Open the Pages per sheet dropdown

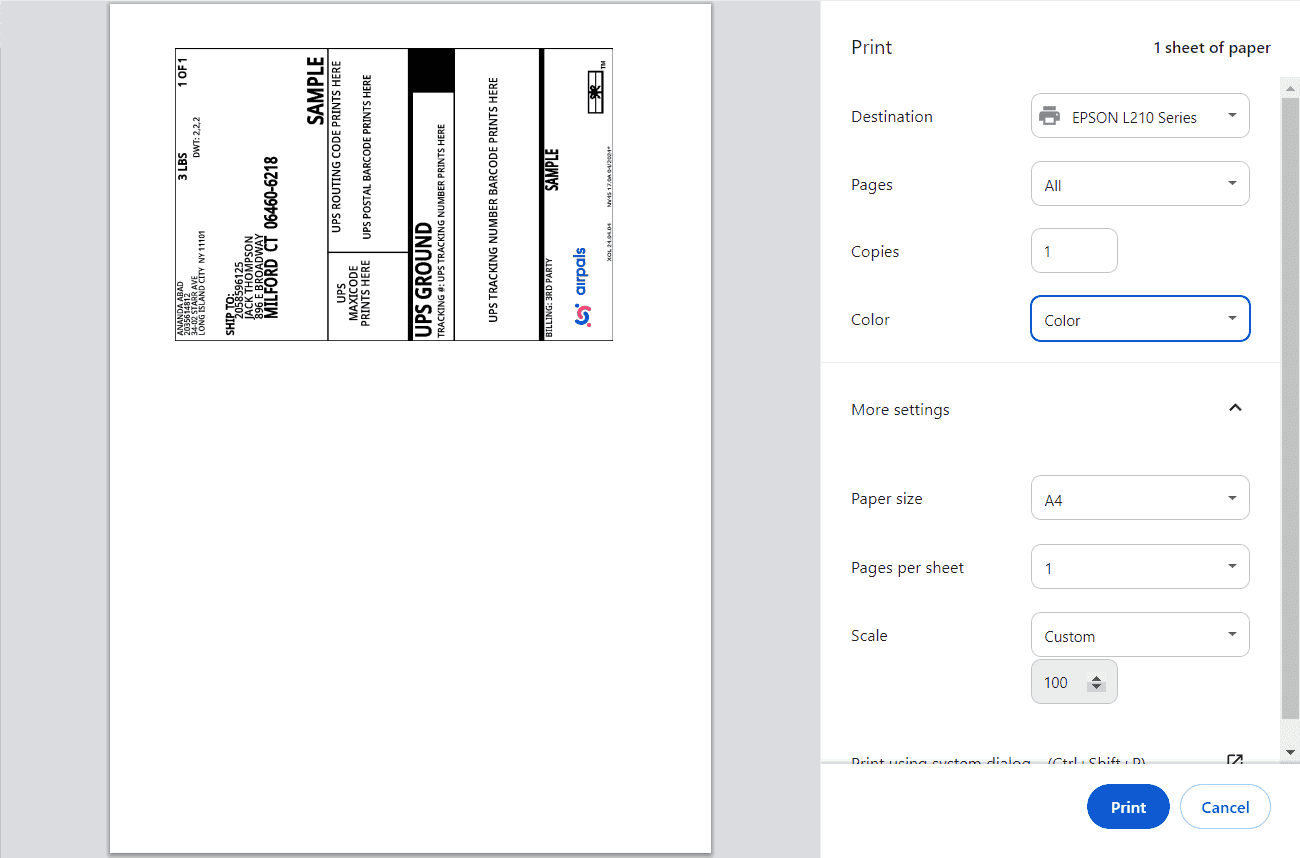1140,566
